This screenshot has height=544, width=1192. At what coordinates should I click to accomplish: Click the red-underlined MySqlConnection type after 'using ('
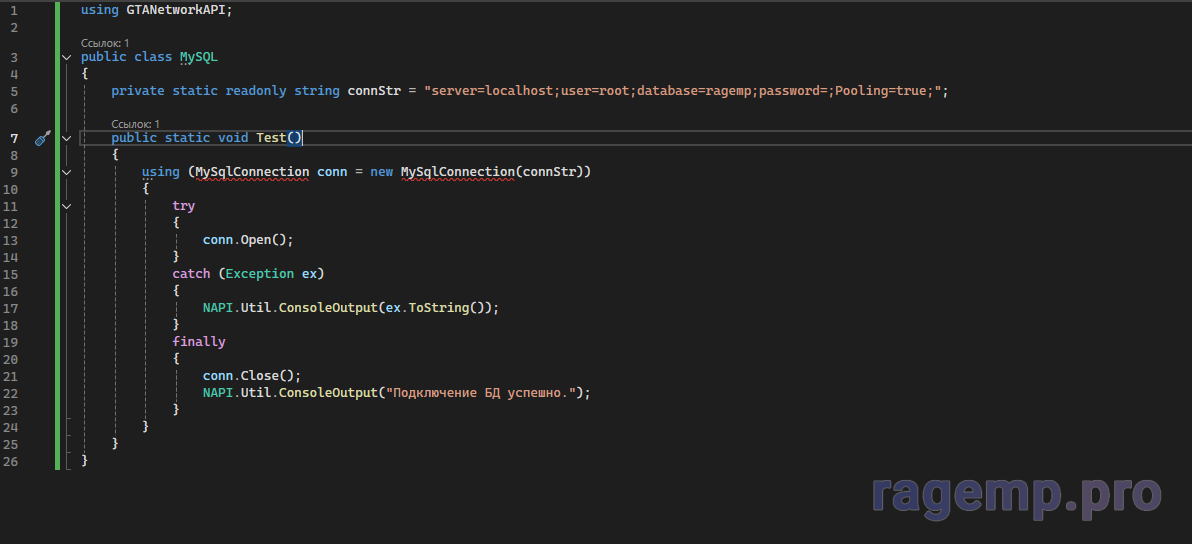(x=252, y=172)
